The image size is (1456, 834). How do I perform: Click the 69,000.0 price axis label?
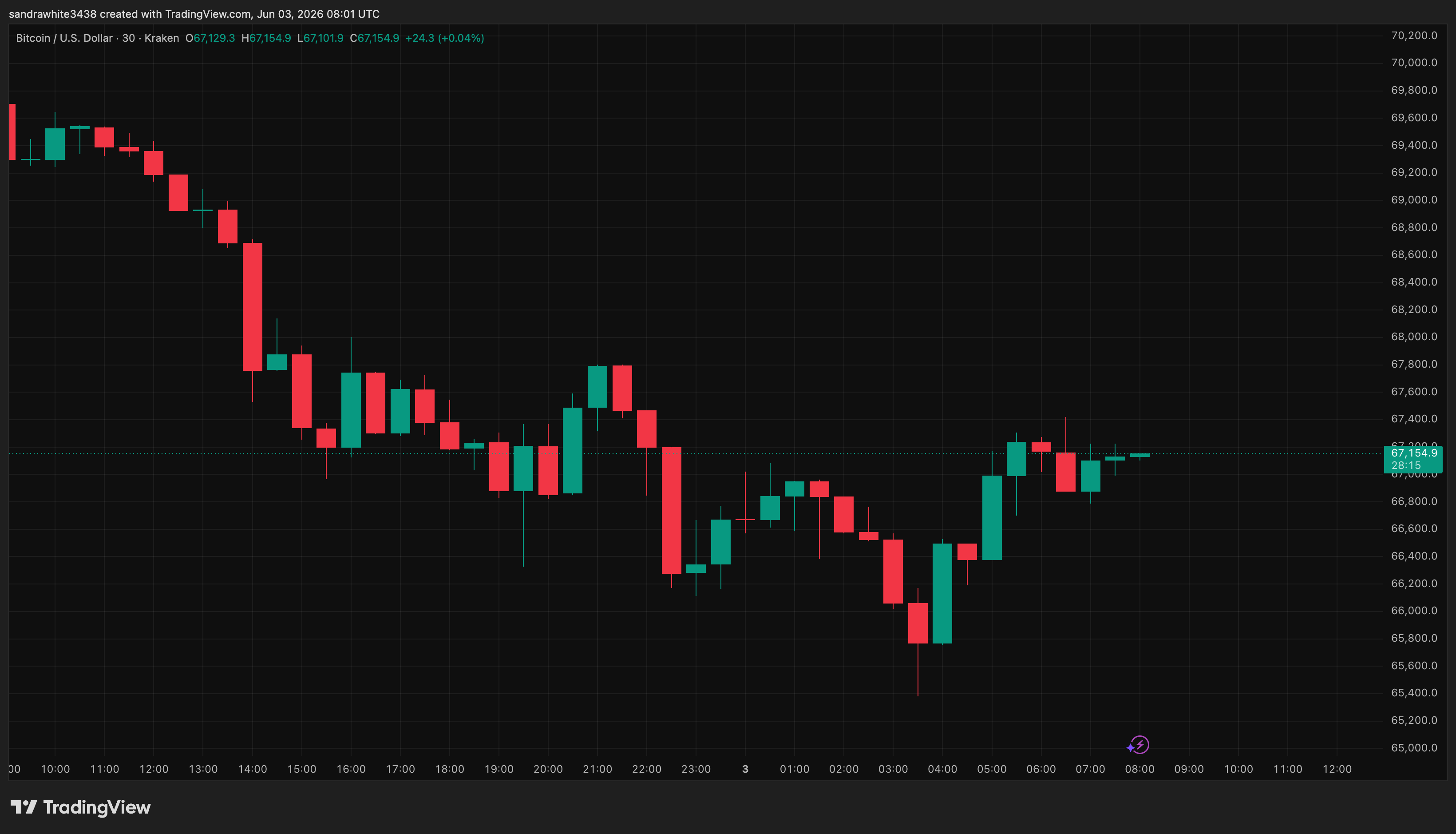(1414, 200)
